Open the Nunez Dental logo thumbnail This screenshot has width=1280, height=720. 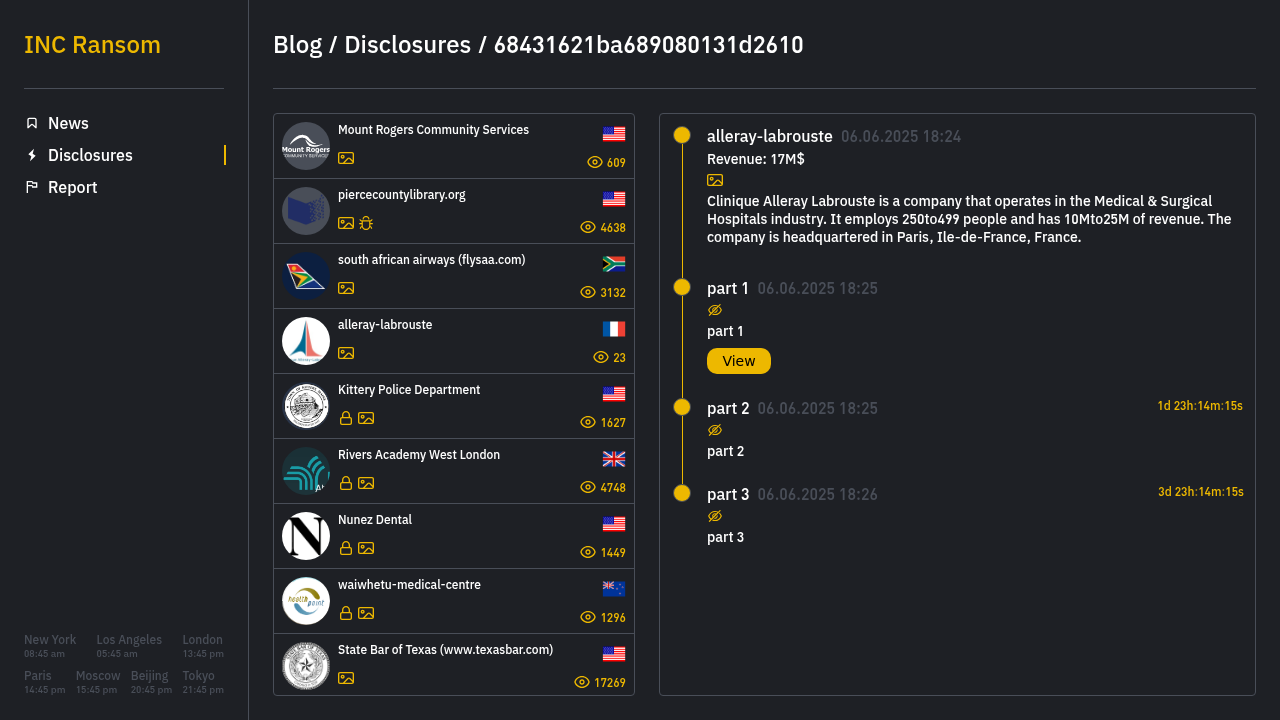(x=306, y=536)
